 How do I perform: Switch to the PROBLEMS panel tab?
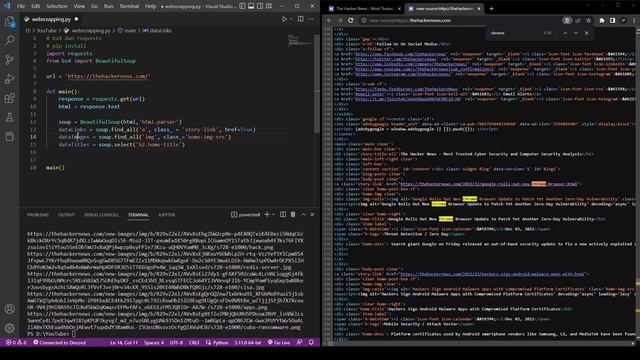click(38, 215)
